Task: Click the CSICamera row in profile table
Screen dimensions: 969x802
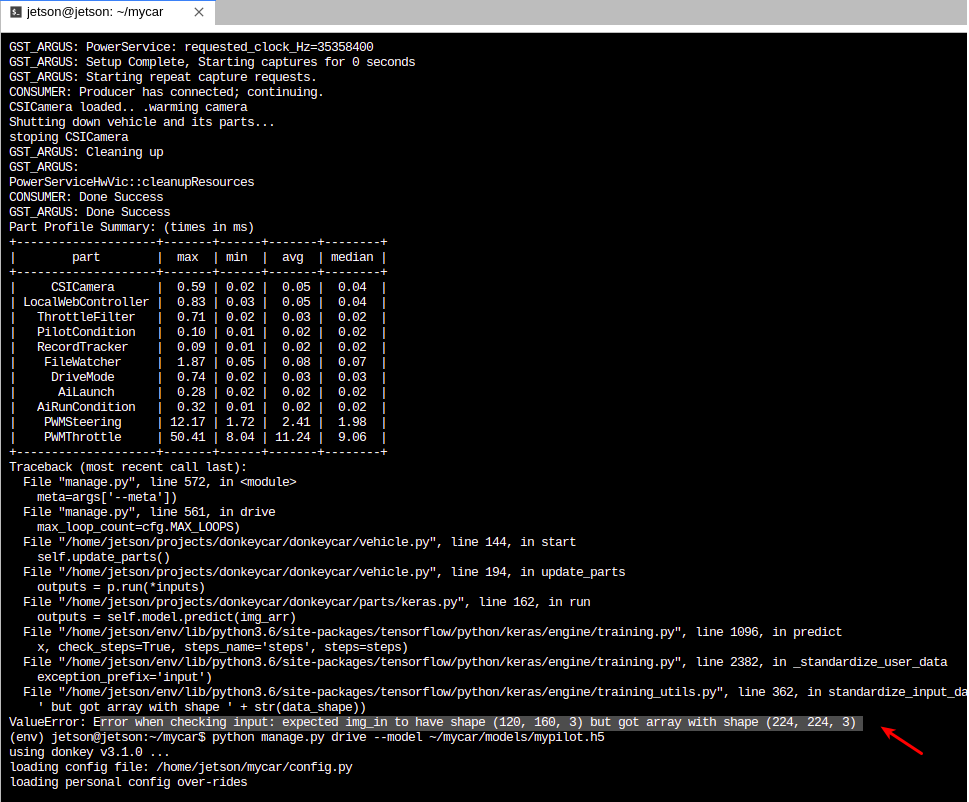Action: [x=198, y=287]
